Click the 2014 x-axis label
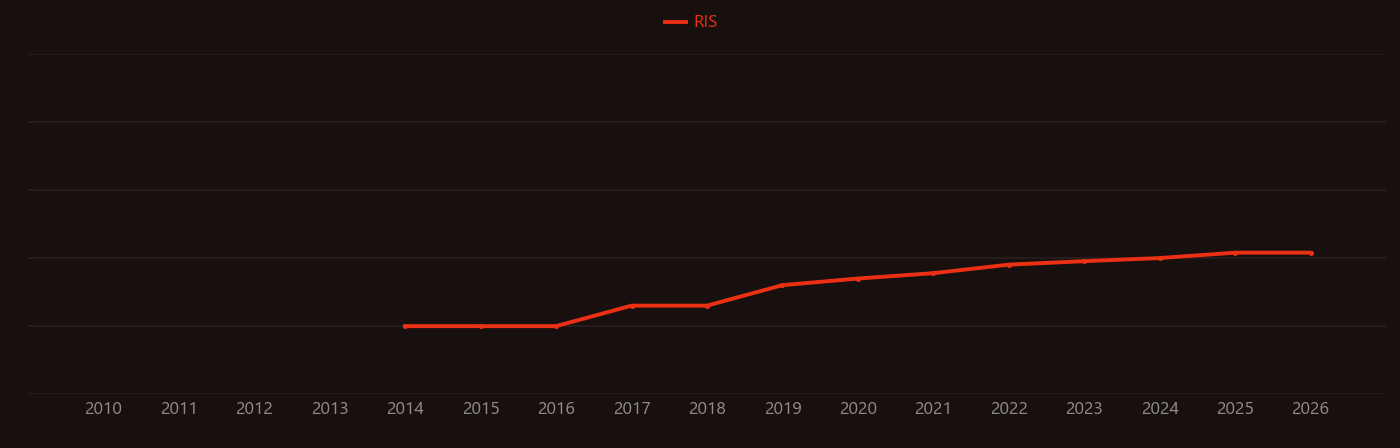 [x=405, y=409]
